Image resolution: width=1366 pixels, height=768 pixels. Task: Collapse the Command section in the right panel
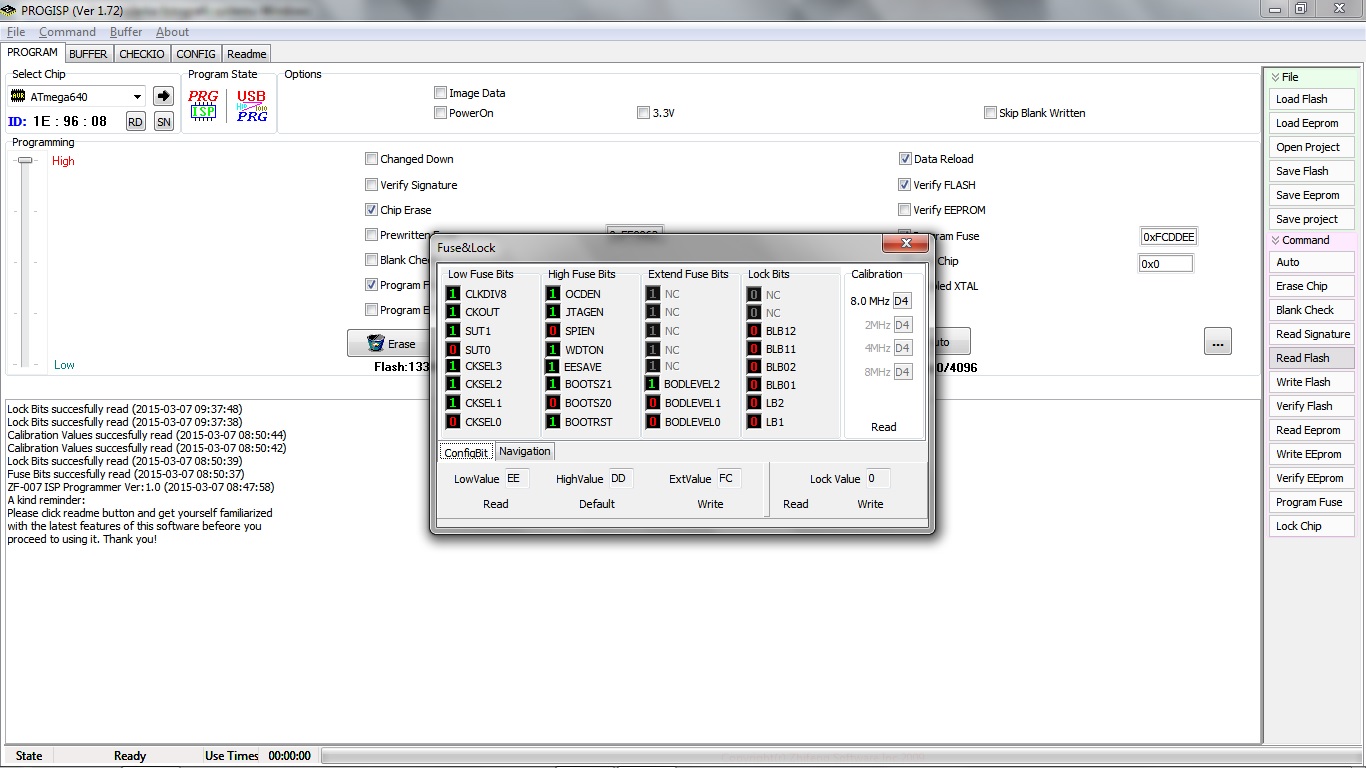[1275, 240]
